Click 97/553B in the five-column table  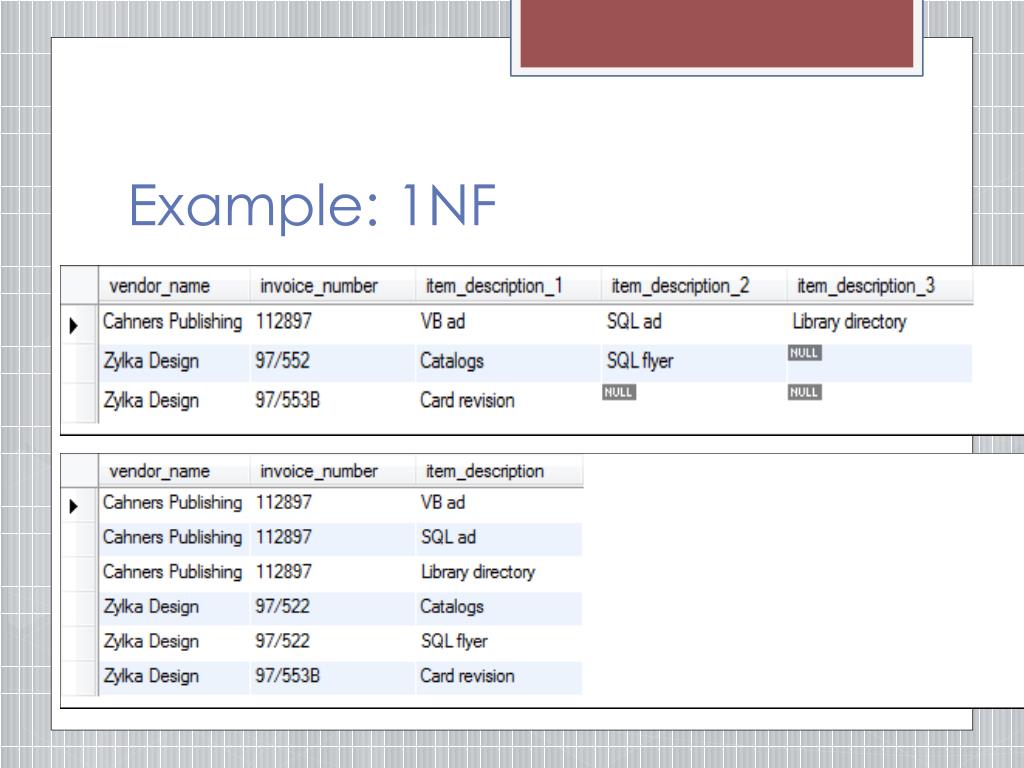[x=287, y=400]
